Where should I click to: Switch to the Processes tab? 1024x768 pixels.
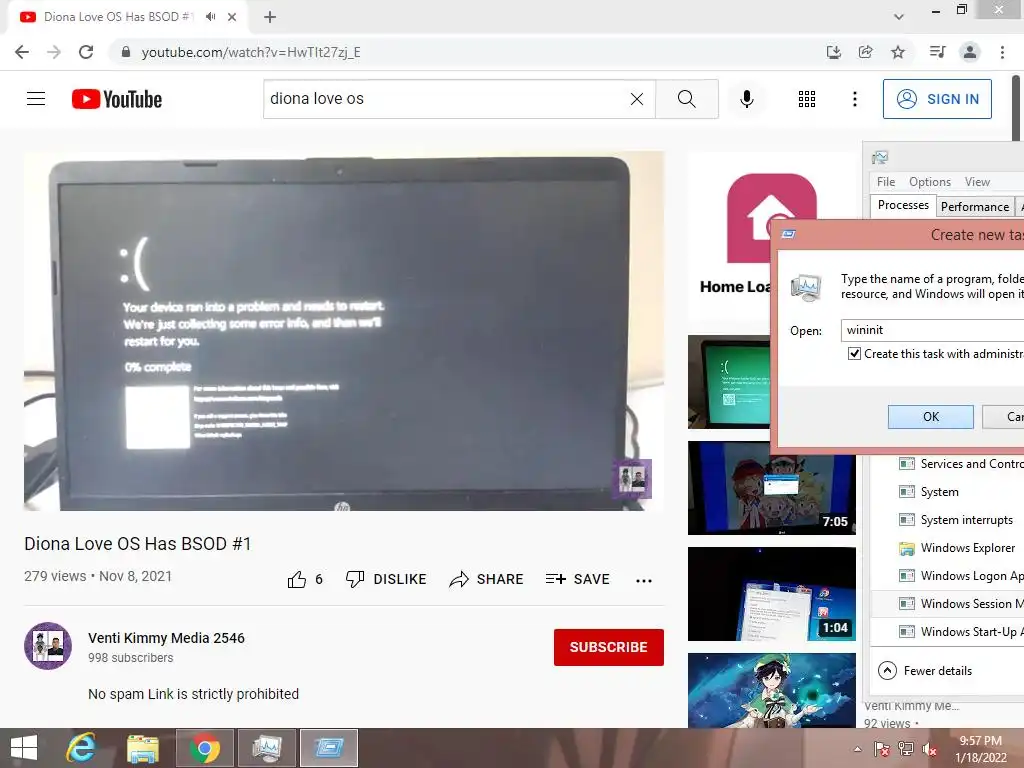(903, 205)
